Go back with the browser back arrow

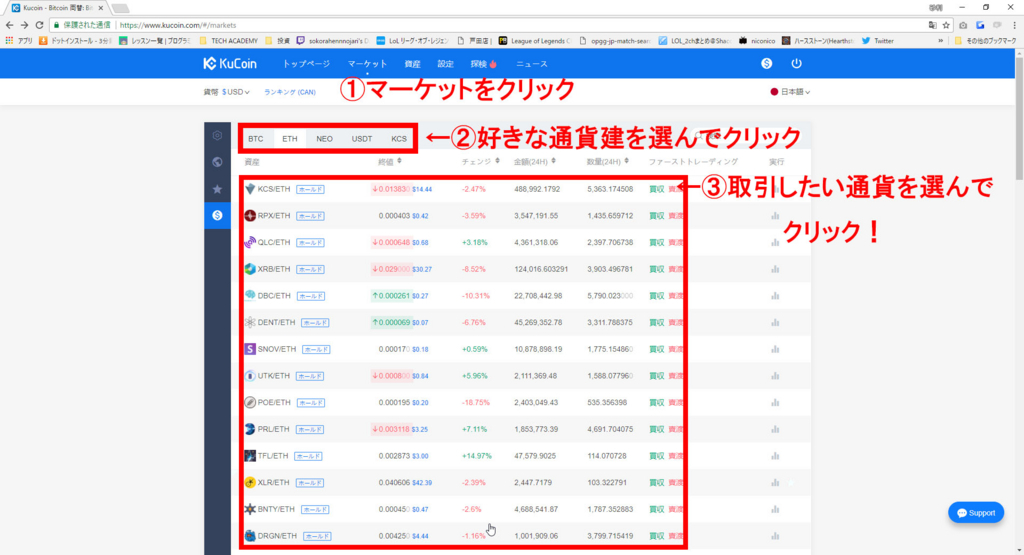(9, 25)
